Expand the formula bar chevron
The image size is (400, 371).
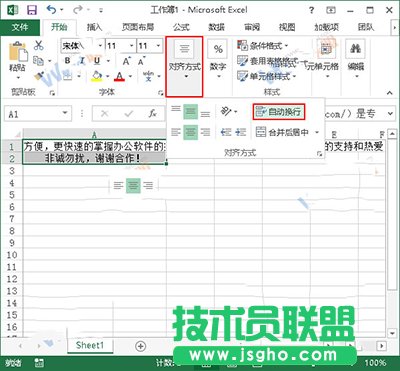[390, 114]
